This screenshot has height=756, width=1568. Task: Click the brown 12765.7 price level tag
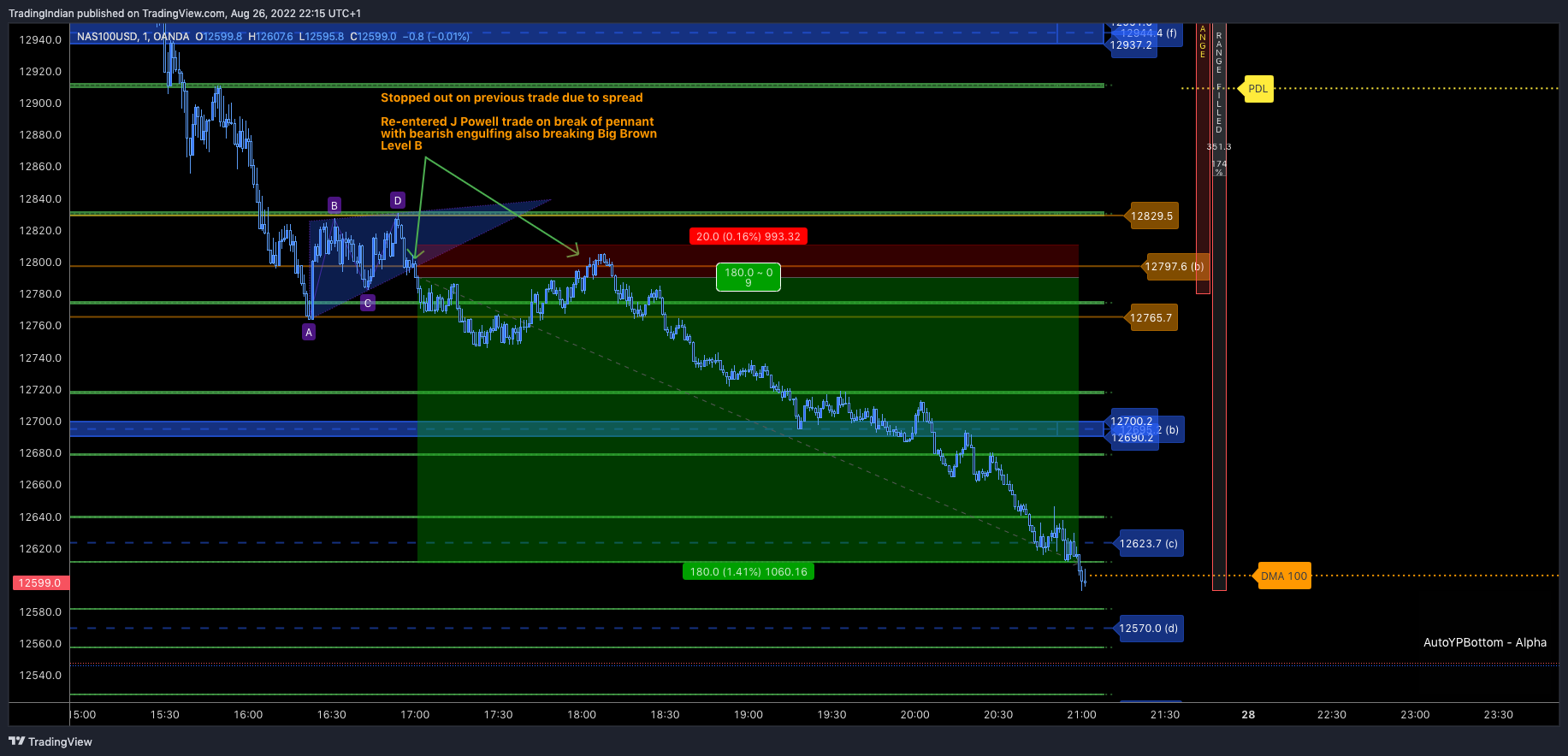1151,318
